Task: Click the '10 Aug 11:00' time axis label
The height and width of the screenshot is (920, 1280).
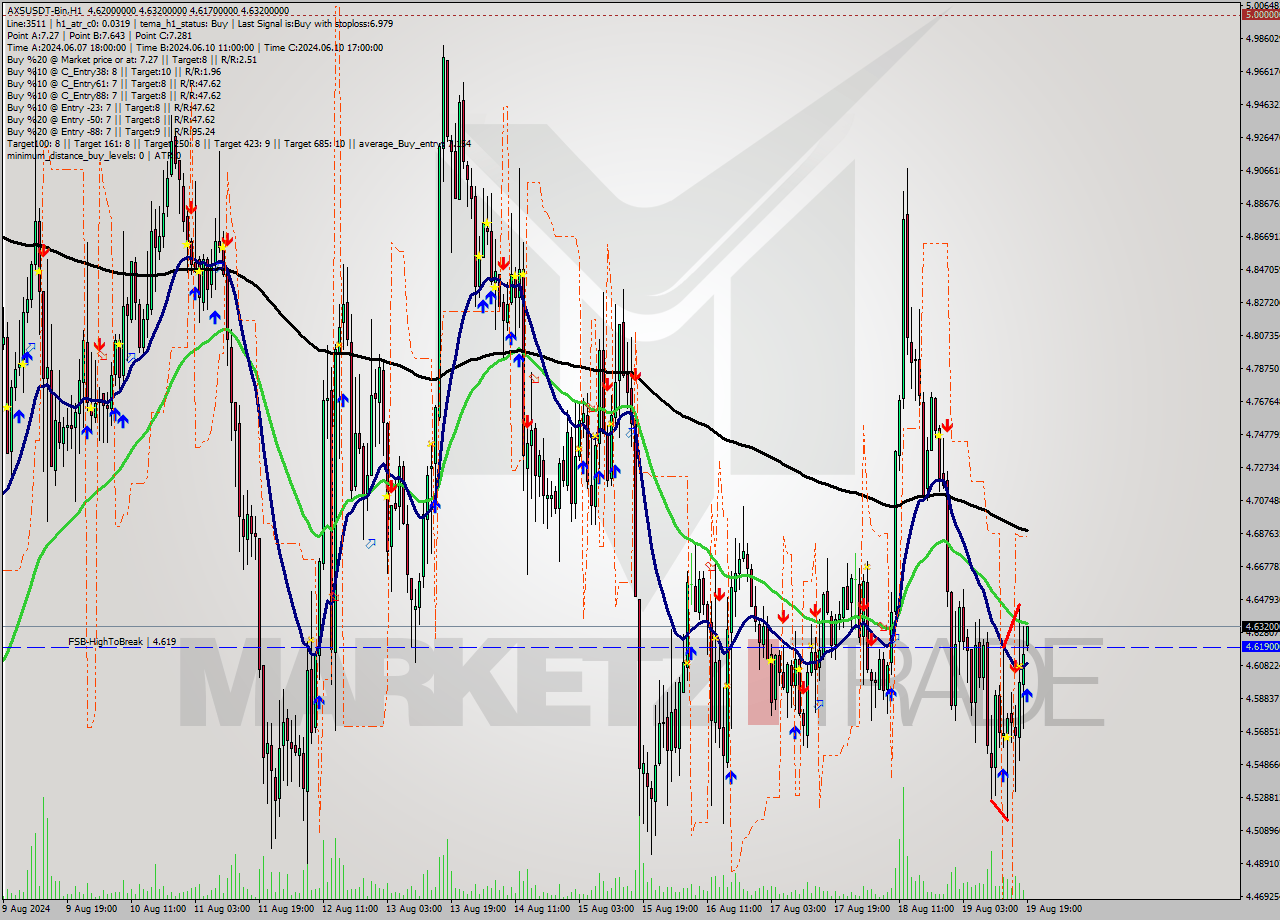Action: point(156,909)
